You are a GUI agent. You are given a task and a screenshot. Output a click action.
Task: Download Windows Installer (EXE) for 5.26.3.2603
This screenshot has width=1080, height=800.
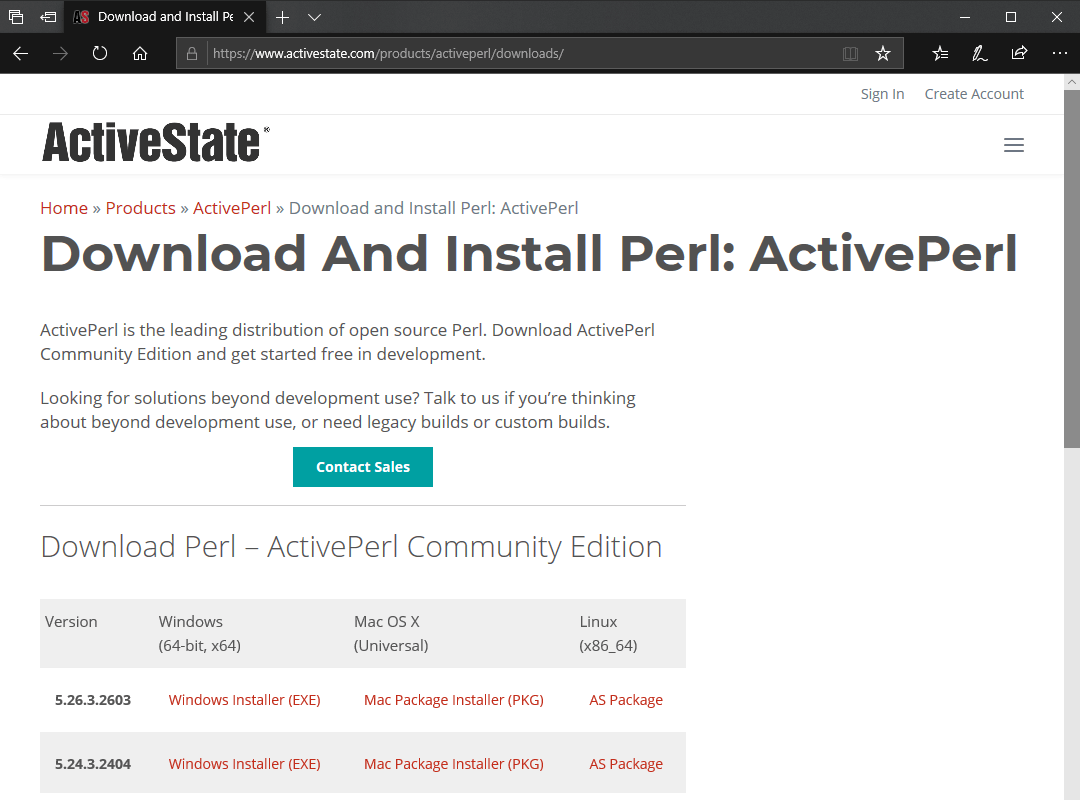click(245, 700)
